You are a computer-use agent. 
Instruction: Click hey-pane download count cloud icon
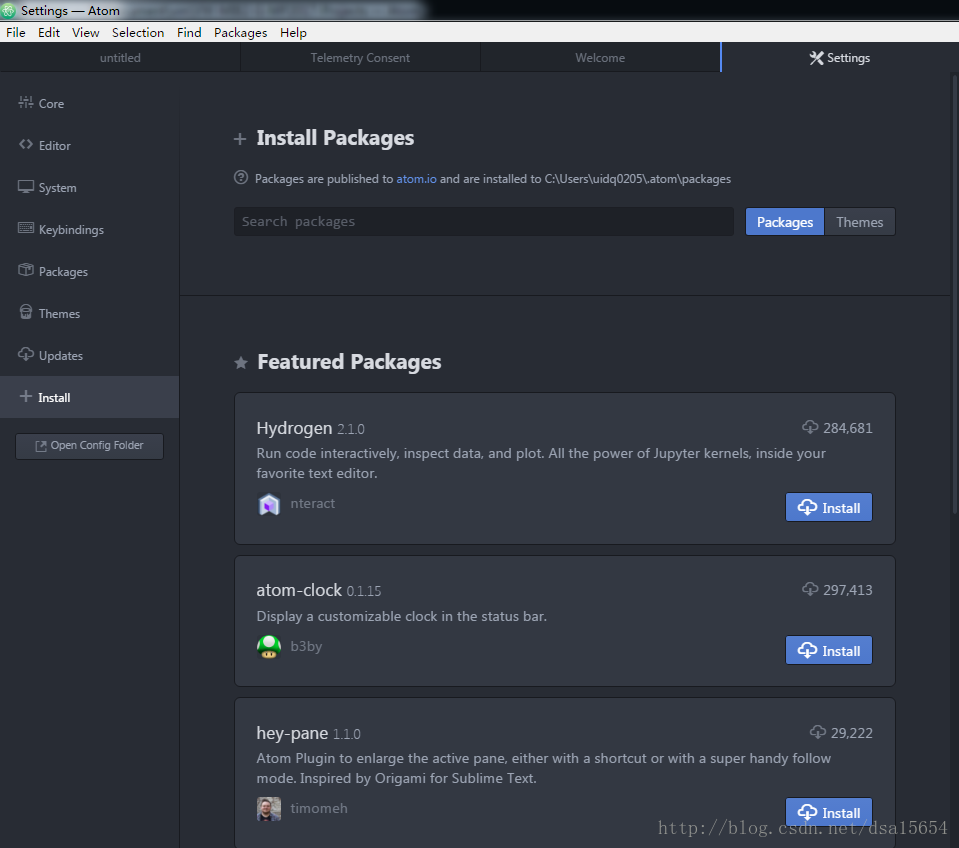click(818, 731)
